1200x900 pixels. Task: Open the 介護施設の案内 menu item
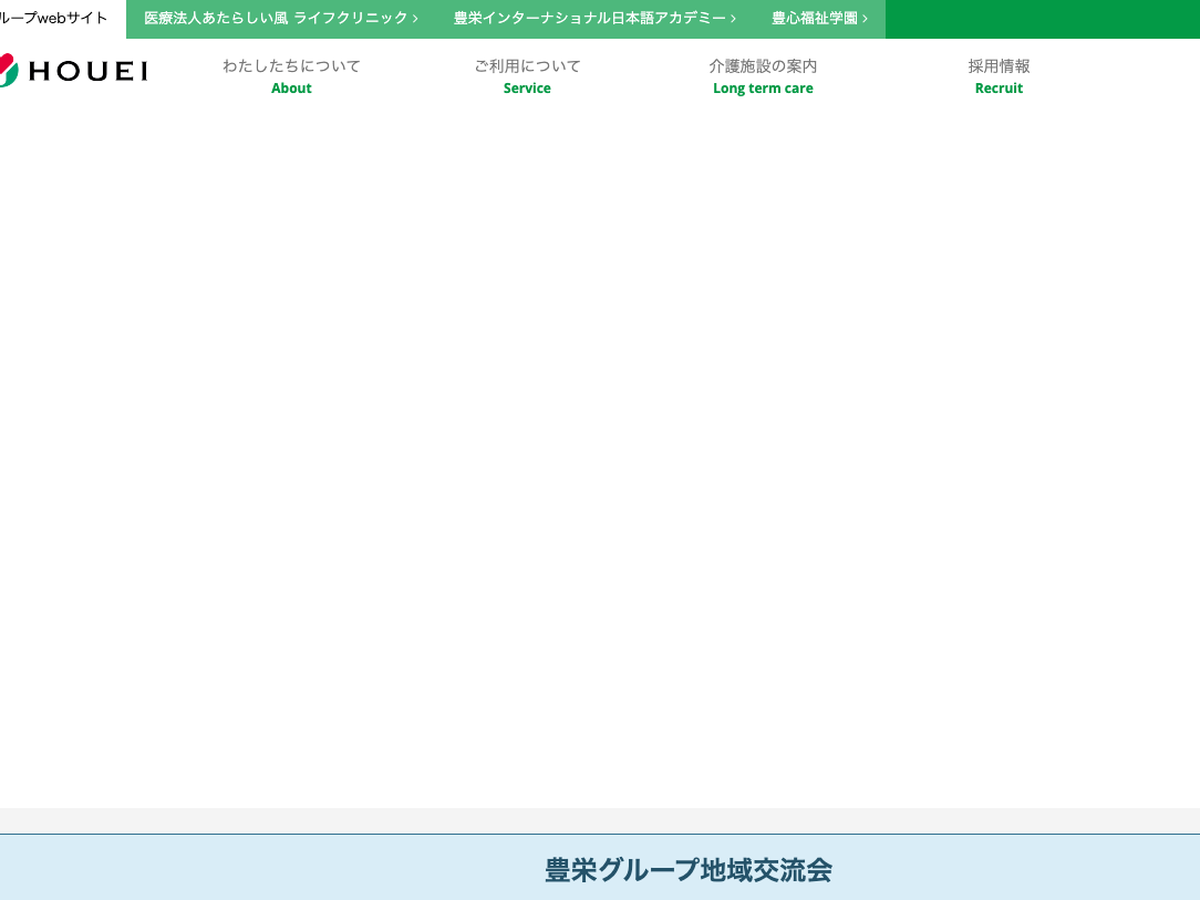763,66
